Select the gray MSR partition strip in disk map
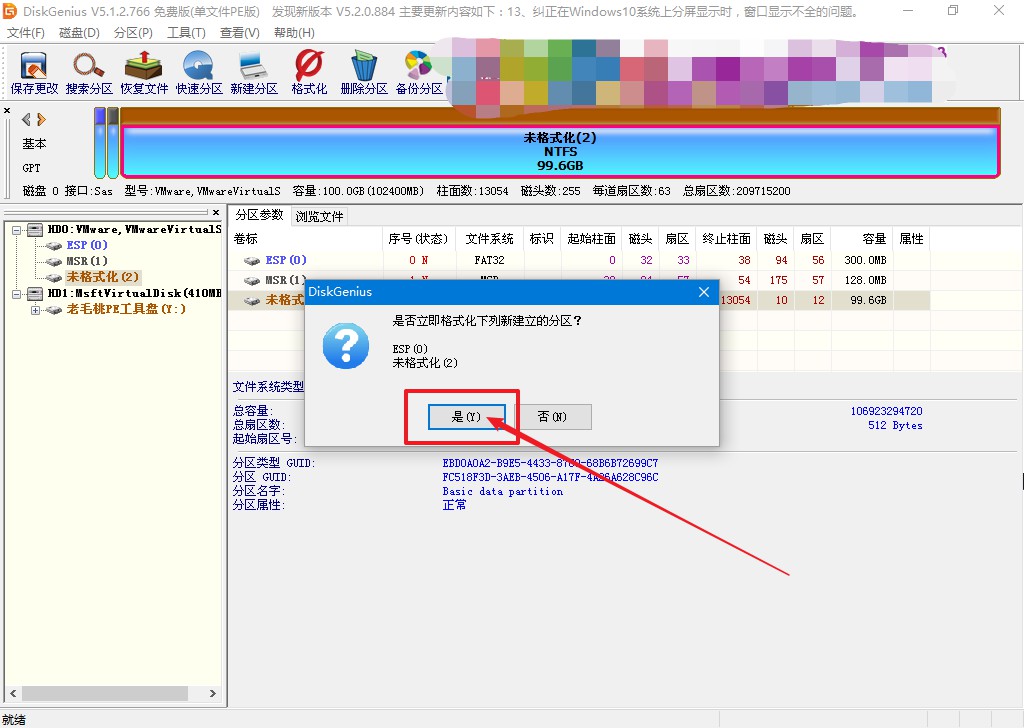1024x728 pixels. [113, 143]
